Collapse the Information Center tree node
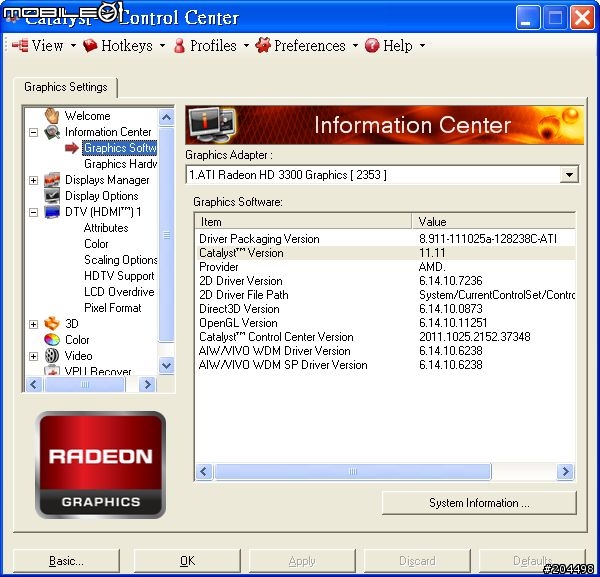This screenshot has width=600, height=577. (x=34, y=132)
